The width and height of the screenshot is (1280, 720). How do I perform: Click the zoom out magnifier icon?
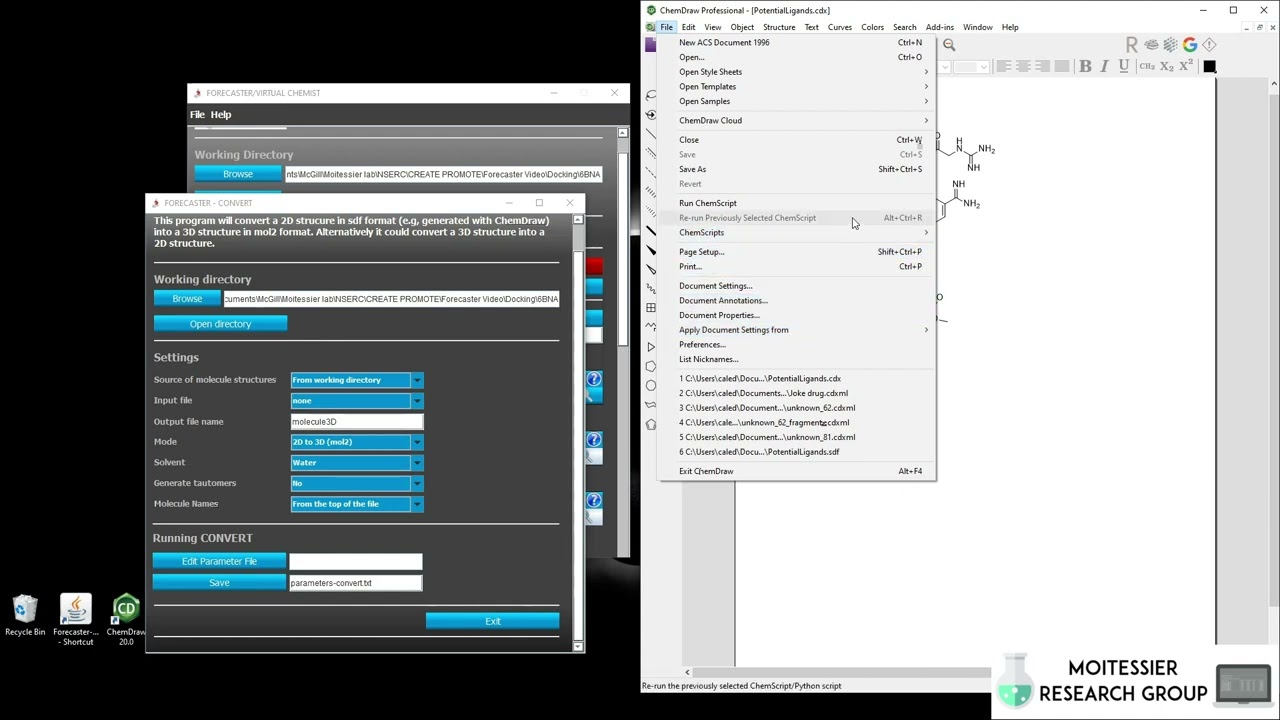[x=949, y=45]
